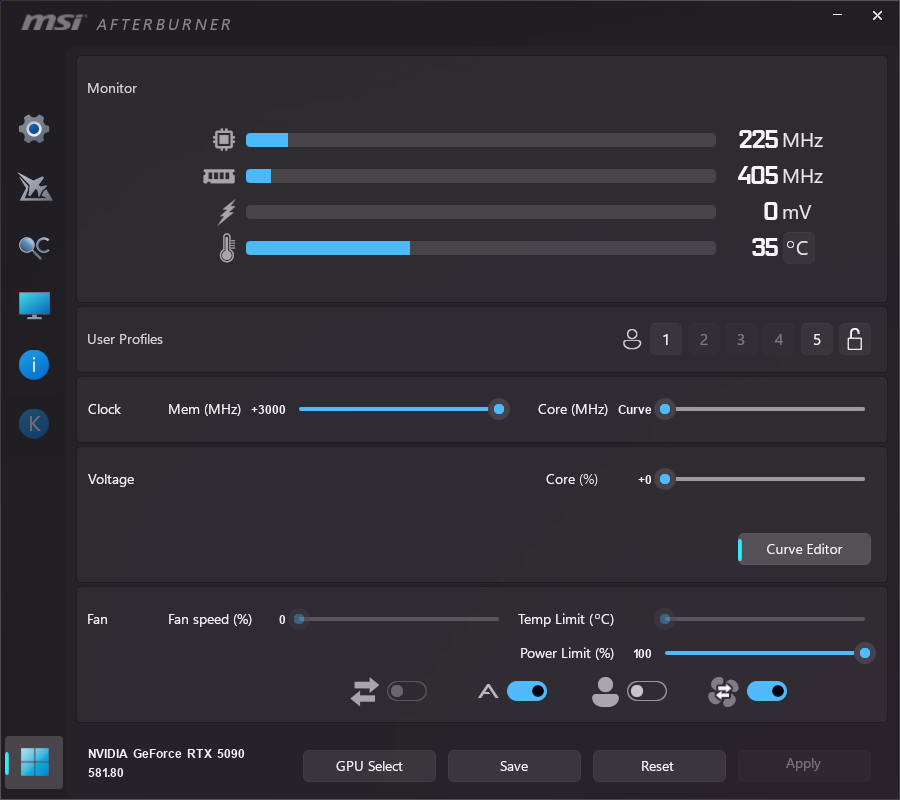This screenshot has width=900, height=800.
Task: Open settings via the gear icon
Action: click(x=34, y=129)
